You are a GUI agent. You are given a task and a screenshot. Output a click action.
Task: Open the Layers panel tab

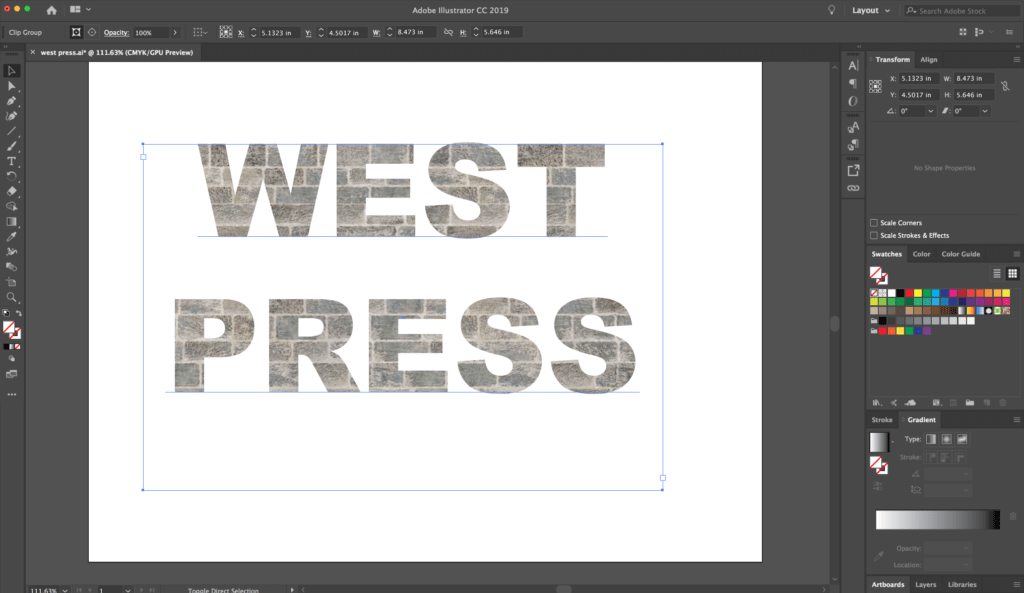pyautogui.click(x=925, y=584)
